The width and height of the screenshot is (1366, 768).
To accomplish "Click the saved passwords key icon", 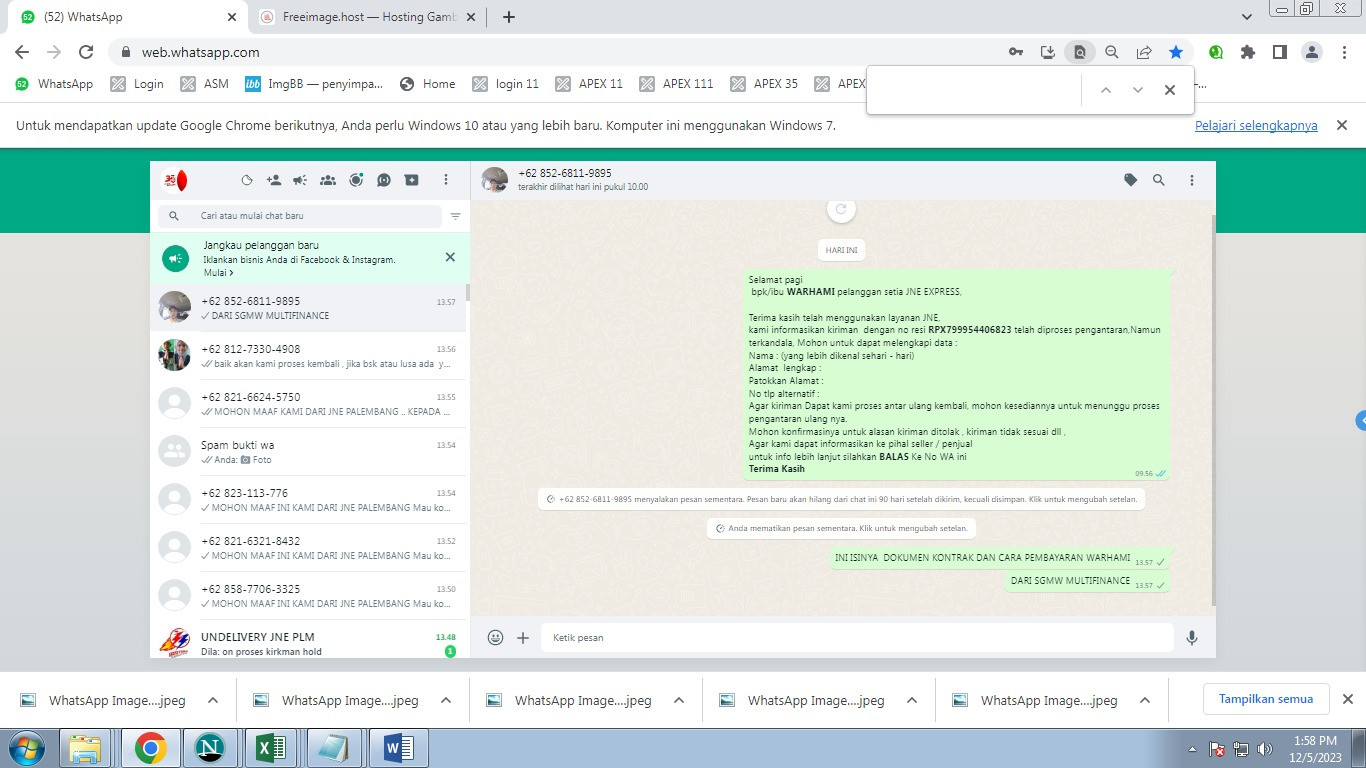I will click(x=1015, y=52).
